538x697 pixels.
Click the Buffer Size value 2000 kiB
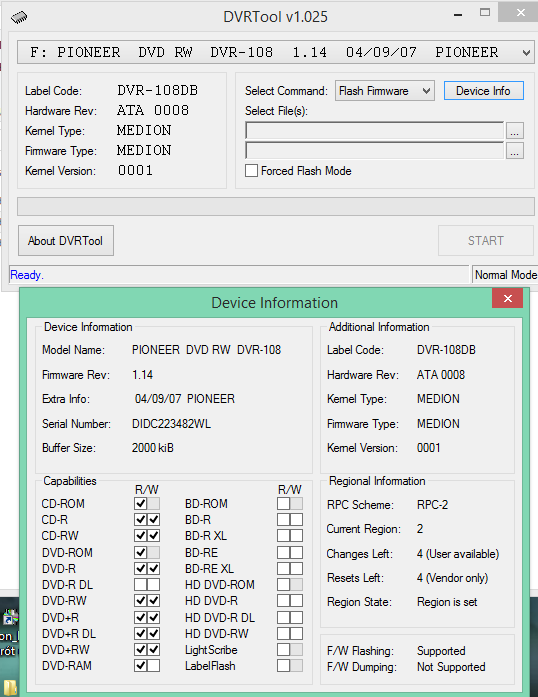153,448
